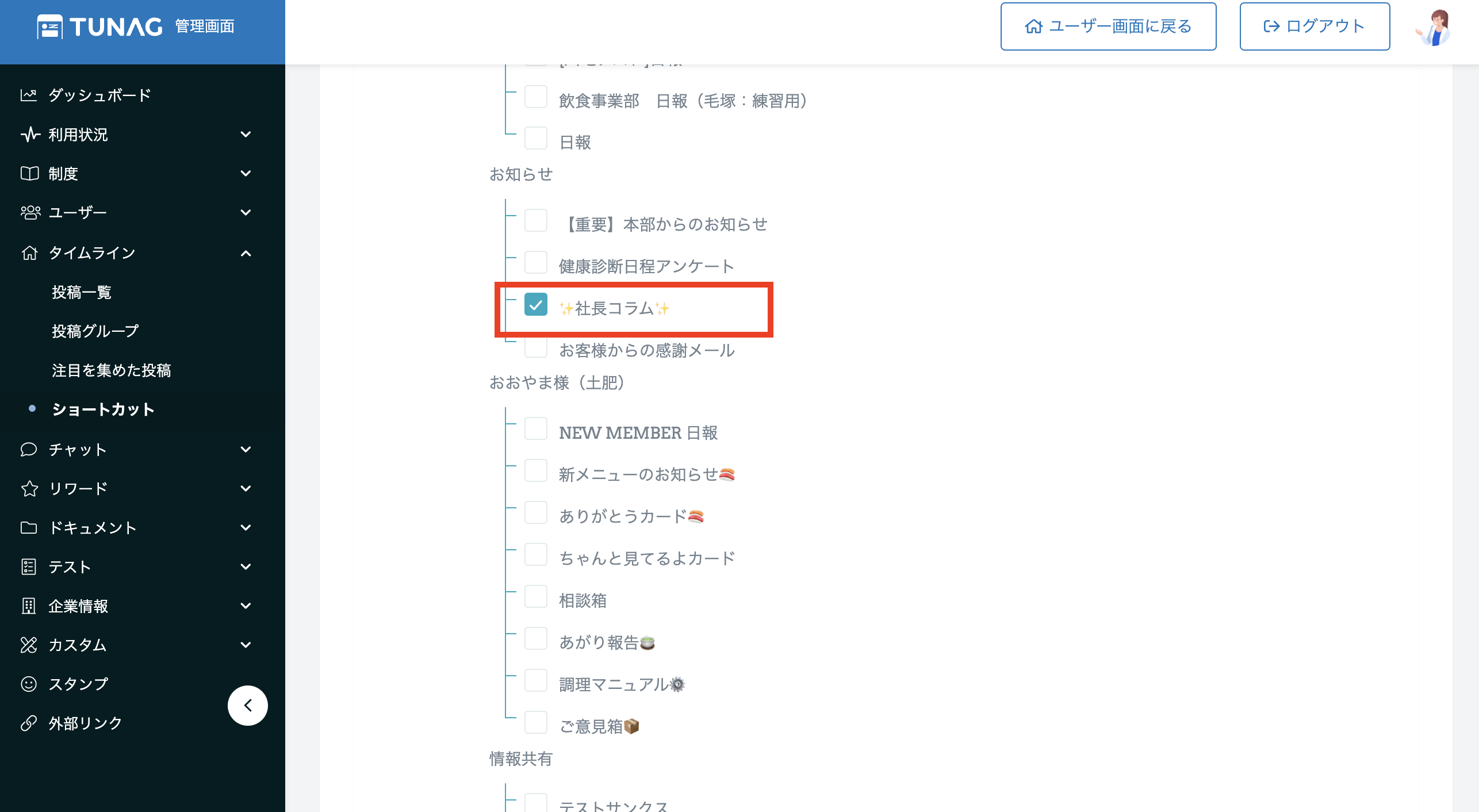Click the 外部リンク chain icon
The width and height of the screenshot is (1479, 812).
(x=29, y=723)
